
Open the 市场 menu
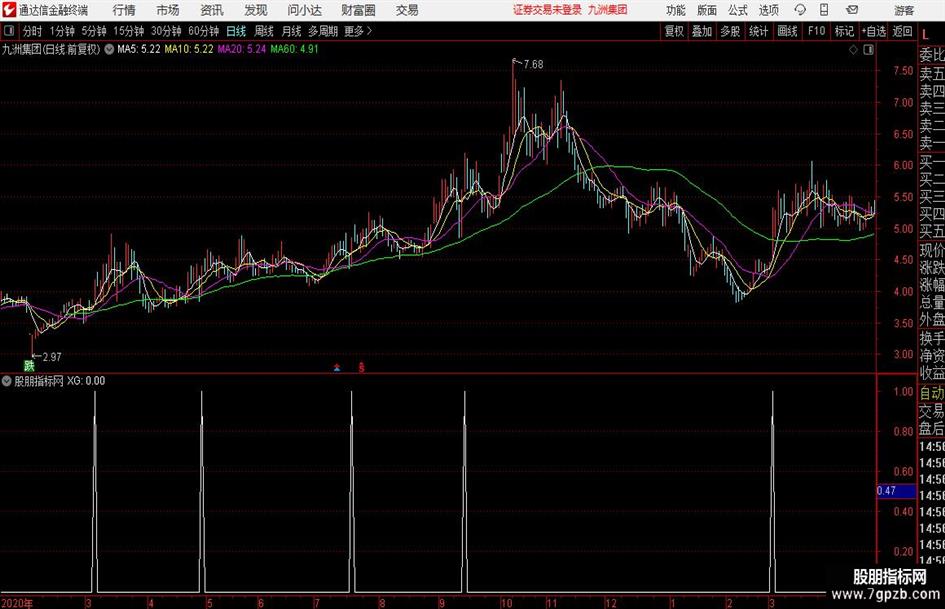(x=168, y=10)
